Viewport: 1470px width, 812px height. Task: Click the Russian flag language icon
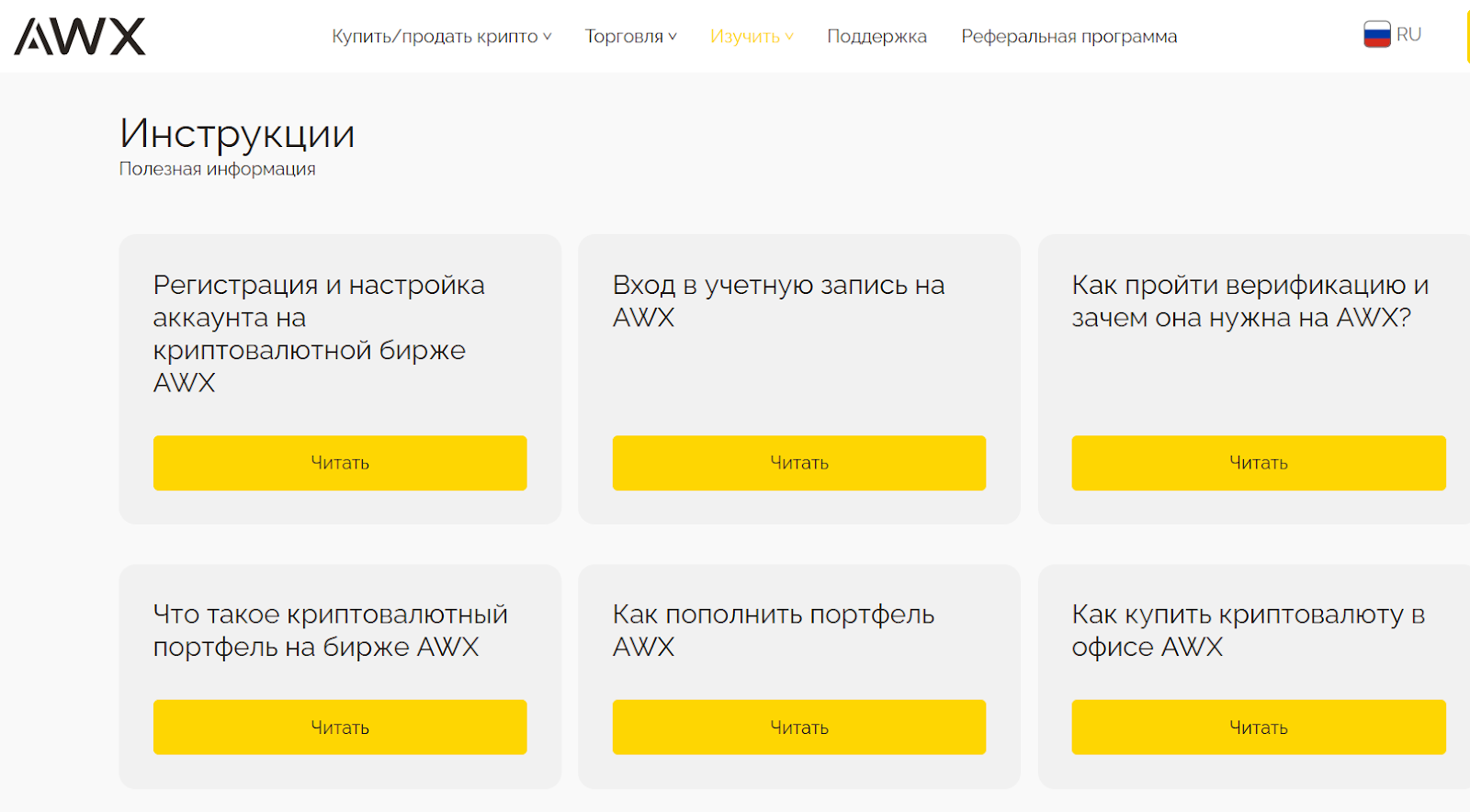1376,35
